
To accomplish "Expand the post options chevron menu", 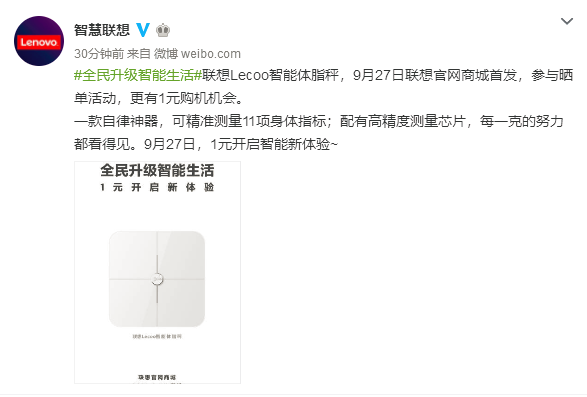I will pos(567,21).
